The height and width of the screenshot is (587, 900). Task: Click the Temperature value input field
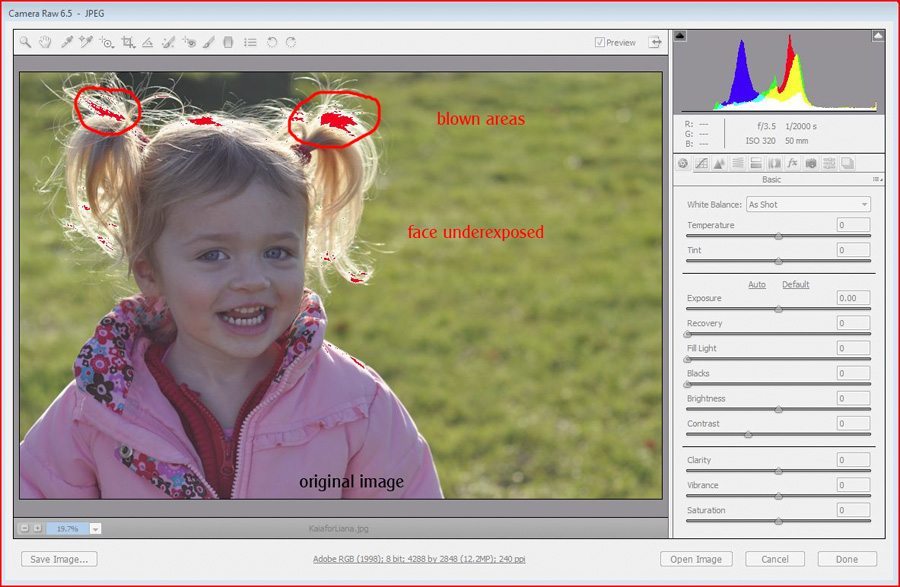click(x=853, y=225)
